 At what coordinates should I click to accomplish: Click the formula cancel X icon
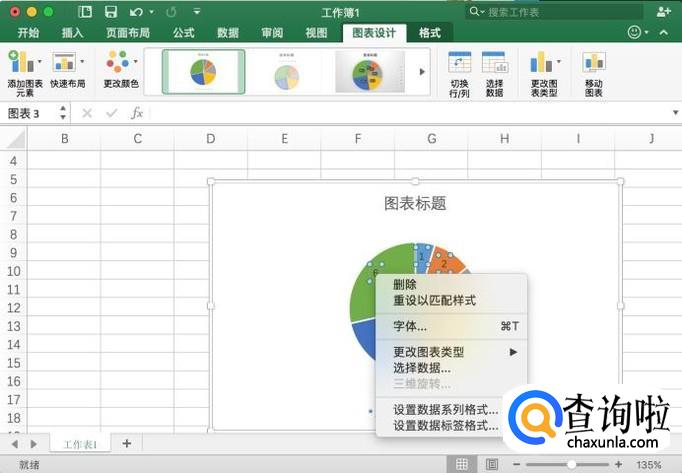click(x=87, y=114)
